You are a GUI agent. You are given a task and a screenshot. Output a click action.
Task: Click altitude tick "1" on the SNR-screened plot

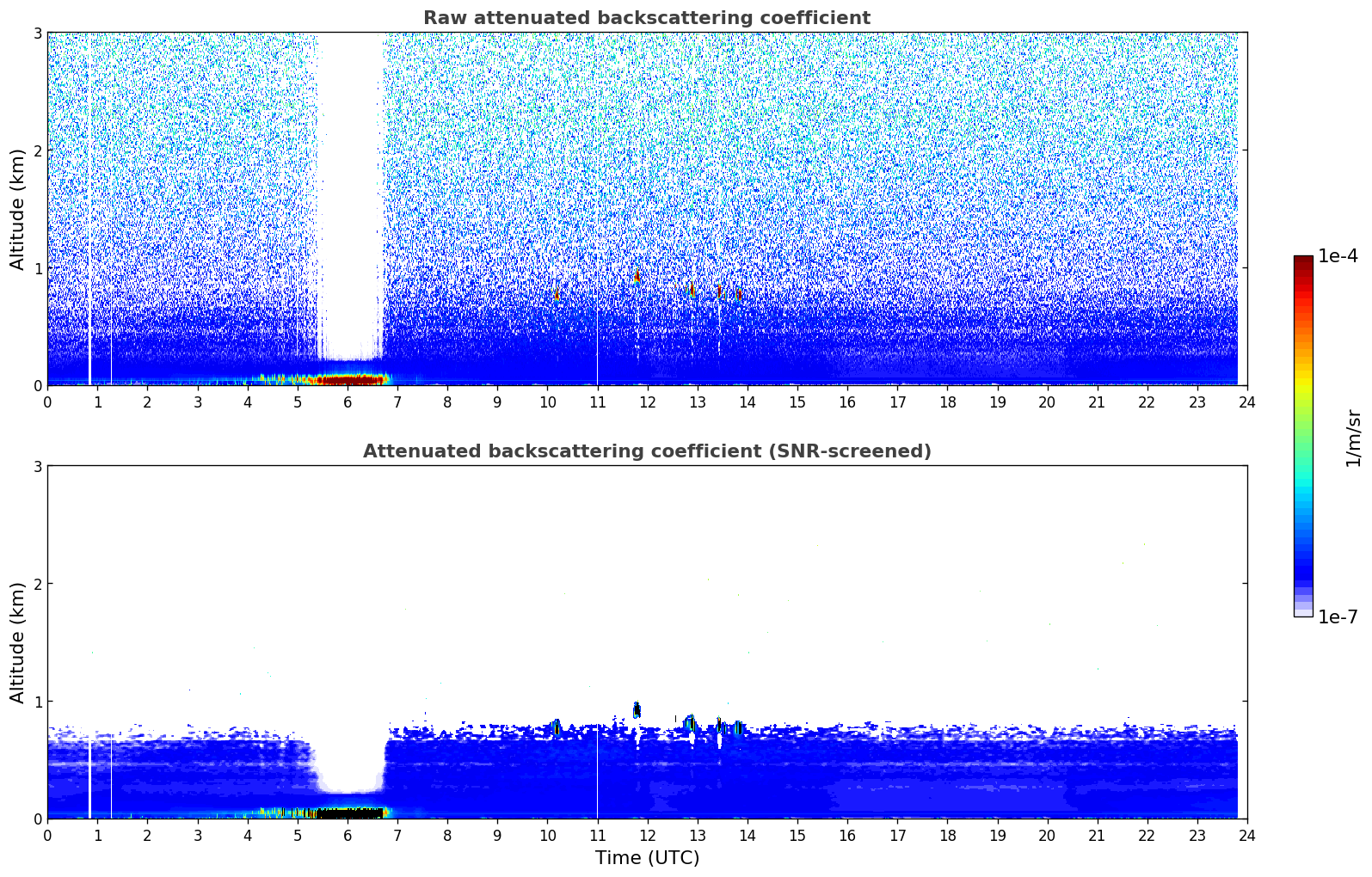[x=37, y=702]
